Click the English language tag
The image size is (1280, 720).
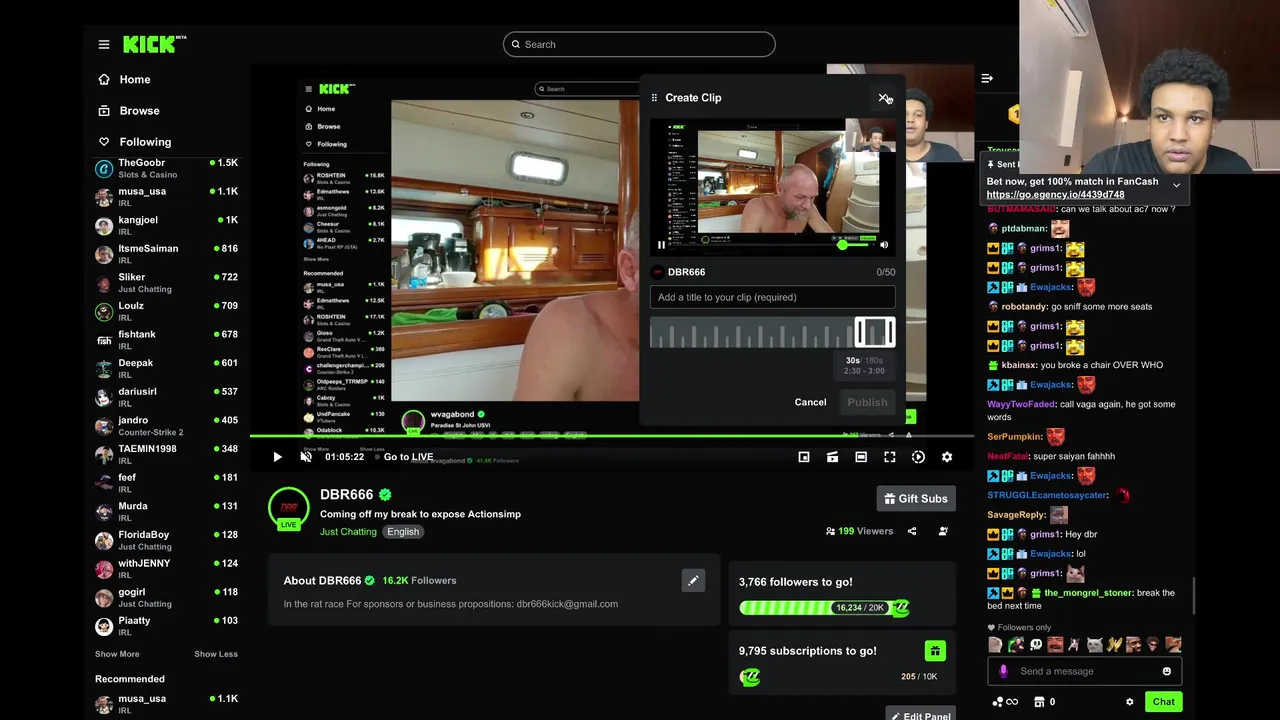403,531
